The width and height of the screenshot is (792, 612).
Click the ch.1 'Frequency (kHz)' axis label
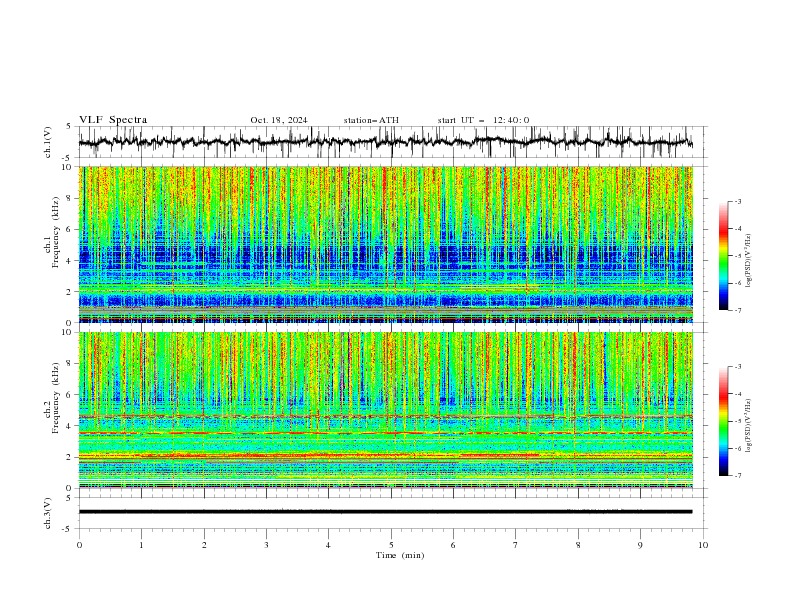[x=56, y=230]
